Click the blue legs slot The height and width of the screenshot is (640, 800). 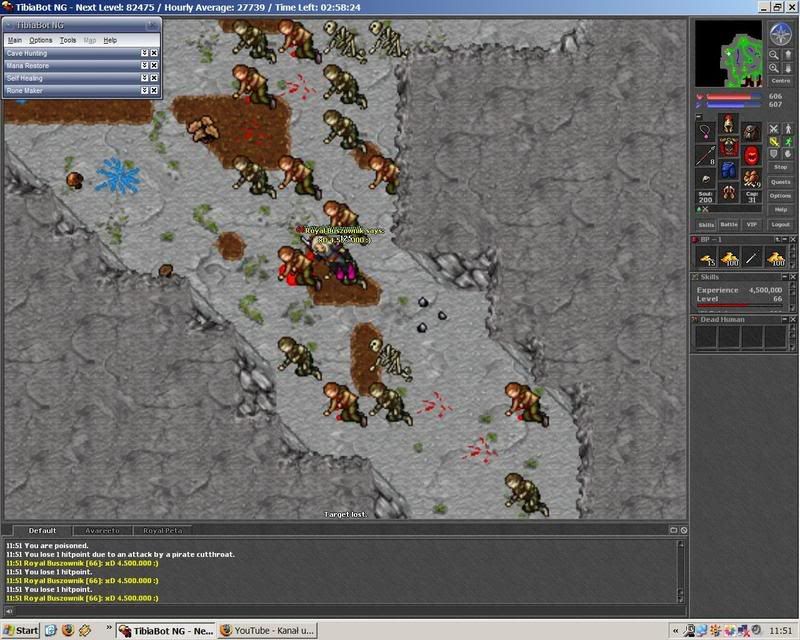(x=728, y=170)
